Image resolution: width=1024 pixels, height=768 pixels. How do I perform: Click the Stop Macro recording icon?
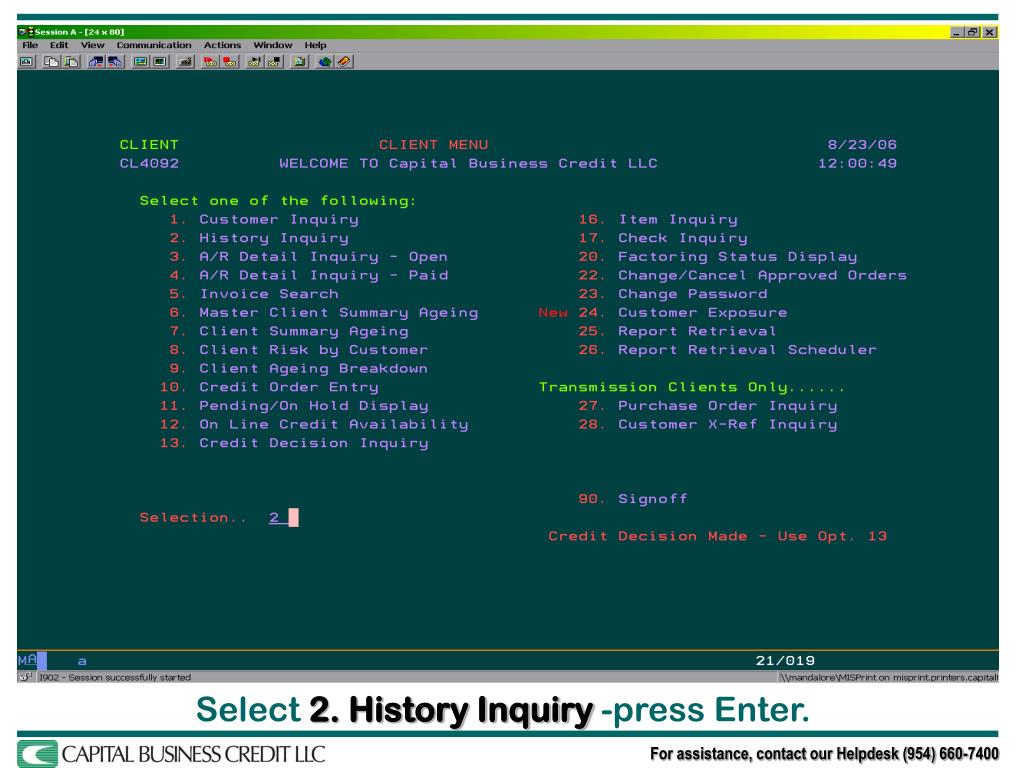click(230, 62)
